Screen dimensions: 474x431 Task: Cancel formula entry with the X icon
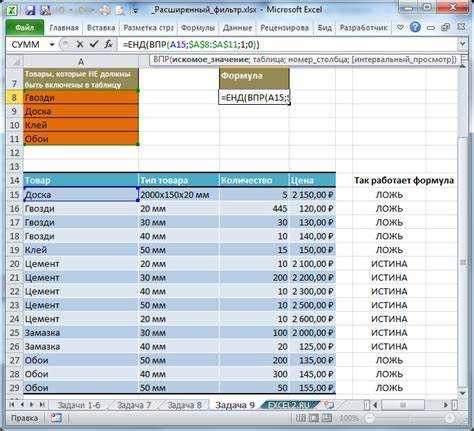click(80, 44)
